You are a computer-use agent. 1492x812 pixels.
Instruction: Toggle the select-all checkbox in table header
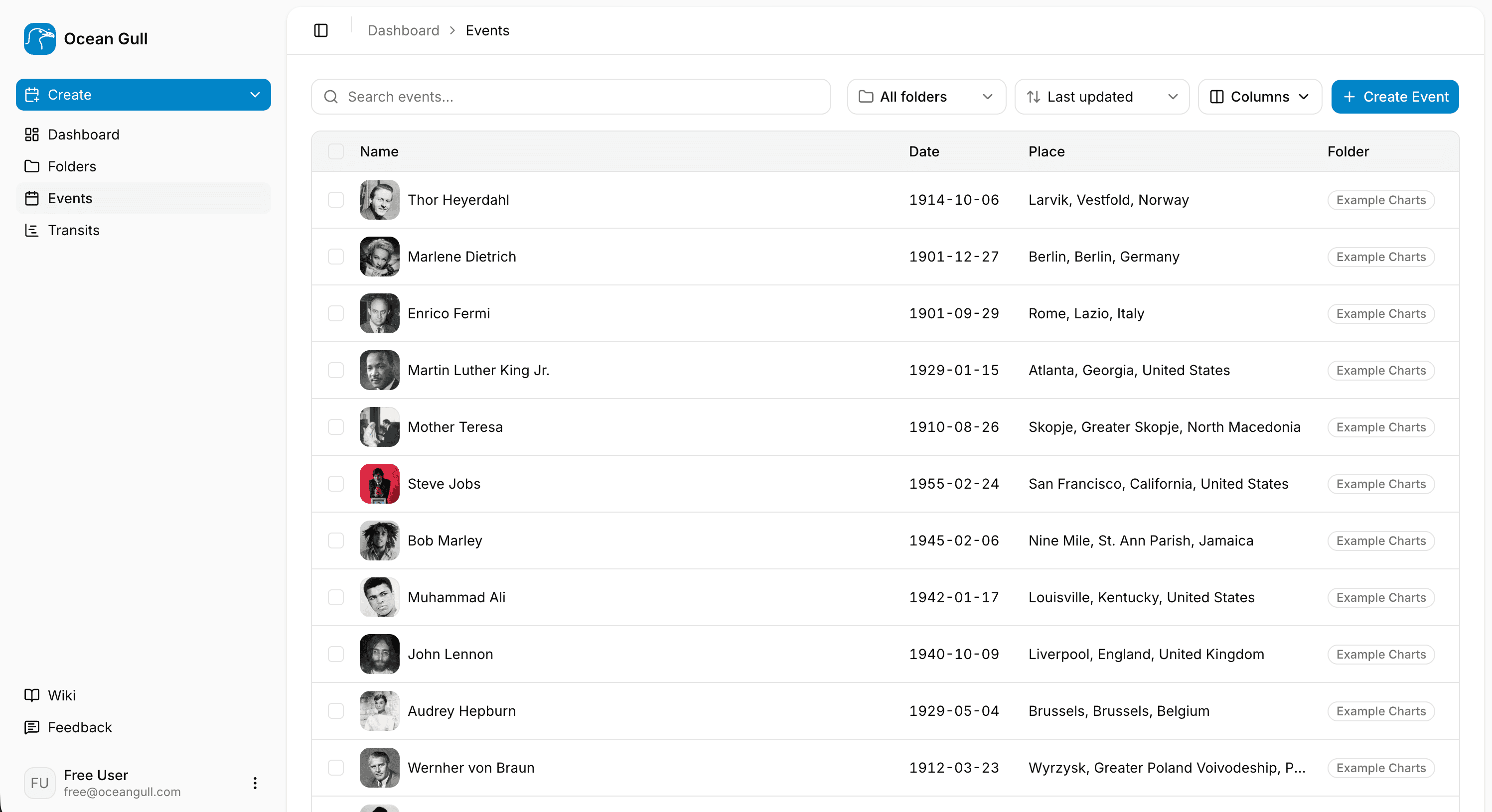click(336, 151)
